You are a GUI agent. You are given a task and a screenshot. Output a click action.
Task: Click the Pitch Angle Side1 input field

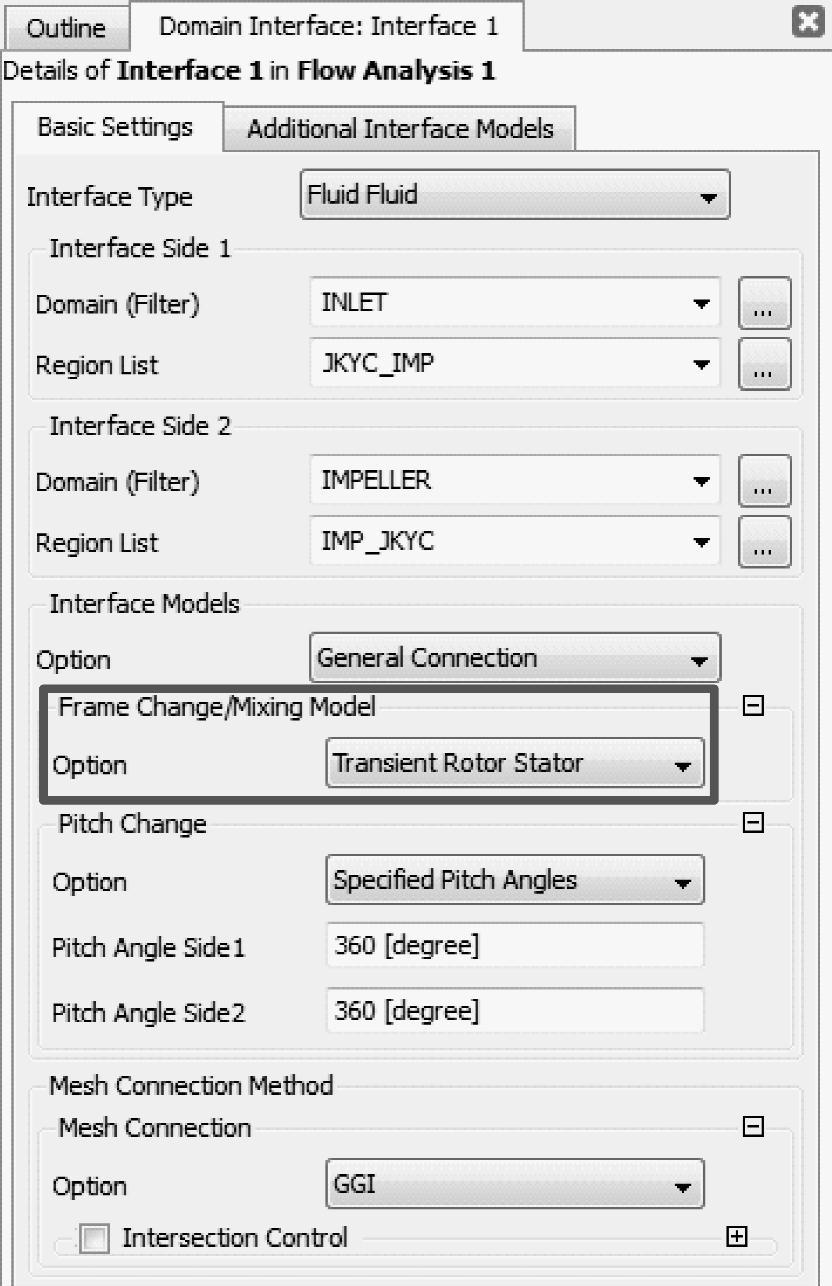[x=515, y=946]
